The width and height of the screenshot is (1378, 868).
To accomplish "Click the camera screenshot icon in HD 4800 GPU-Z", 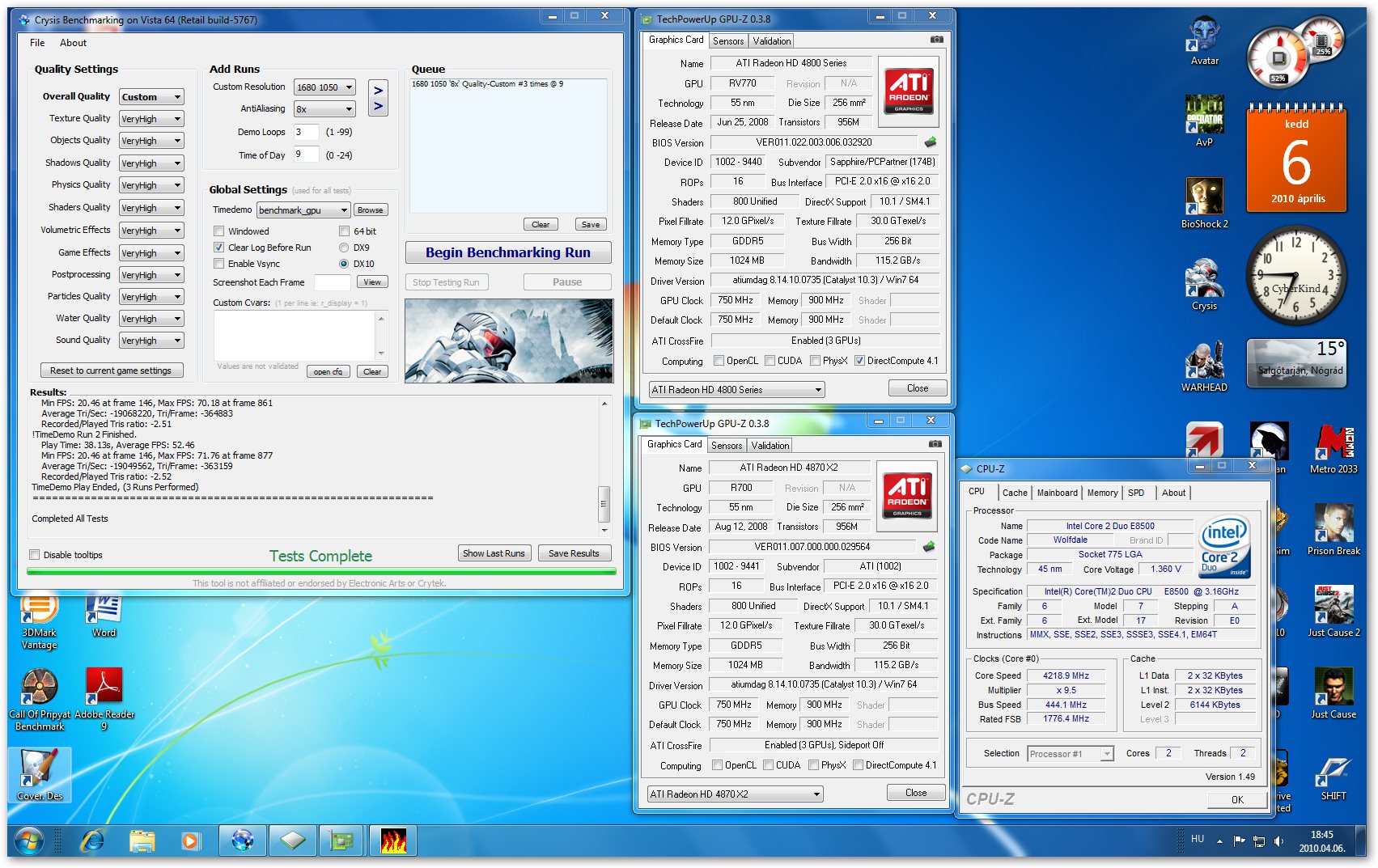I will [936, 39].
